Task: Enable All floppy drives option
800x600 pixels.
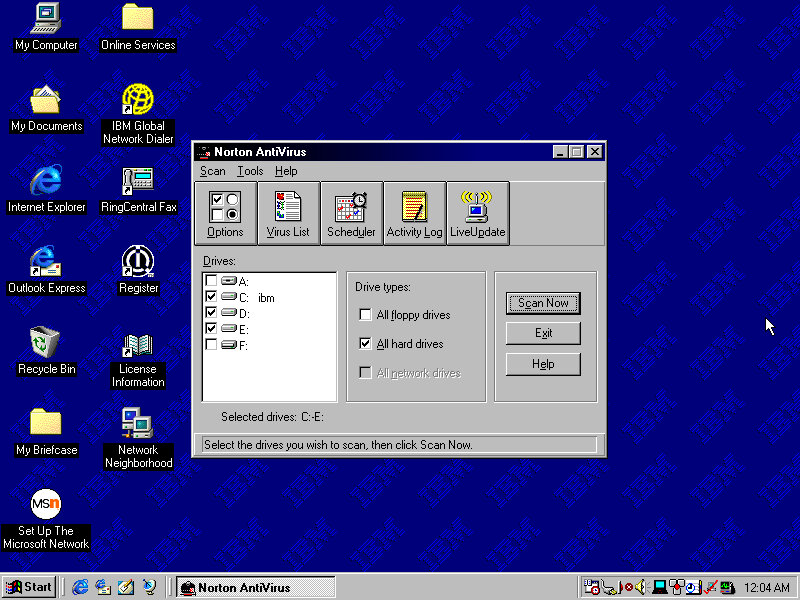Action: tap(366, 315)
